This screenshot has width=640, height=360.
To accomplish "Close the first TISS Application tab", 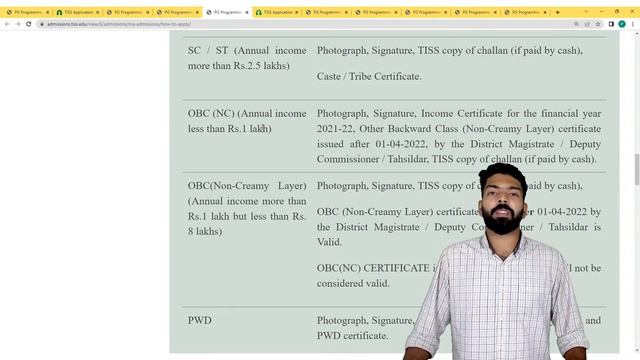I will pyautogui.click(x=97, y=13).
